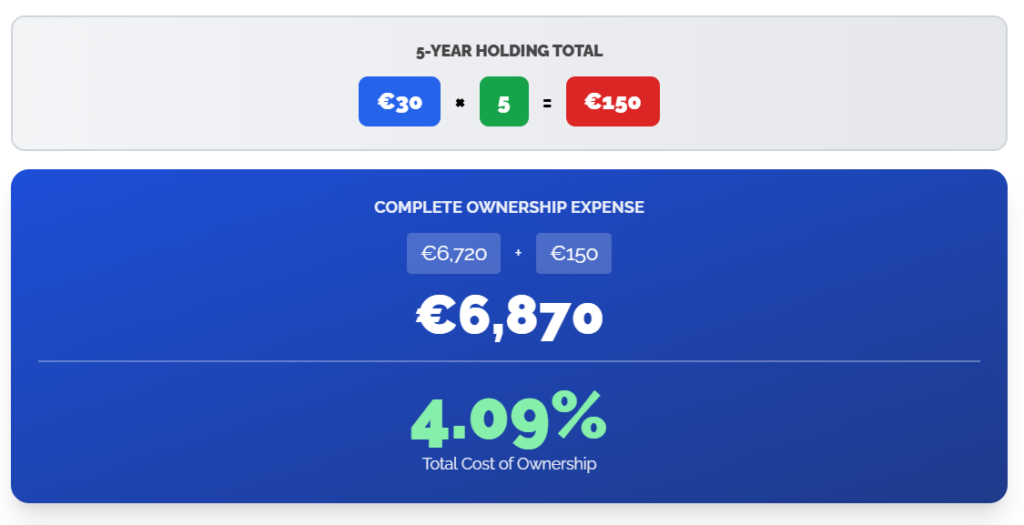Click the red €150 result badge
This screenshot has width=1024, height=525.
pyautogui.click(x=612, y=102)
